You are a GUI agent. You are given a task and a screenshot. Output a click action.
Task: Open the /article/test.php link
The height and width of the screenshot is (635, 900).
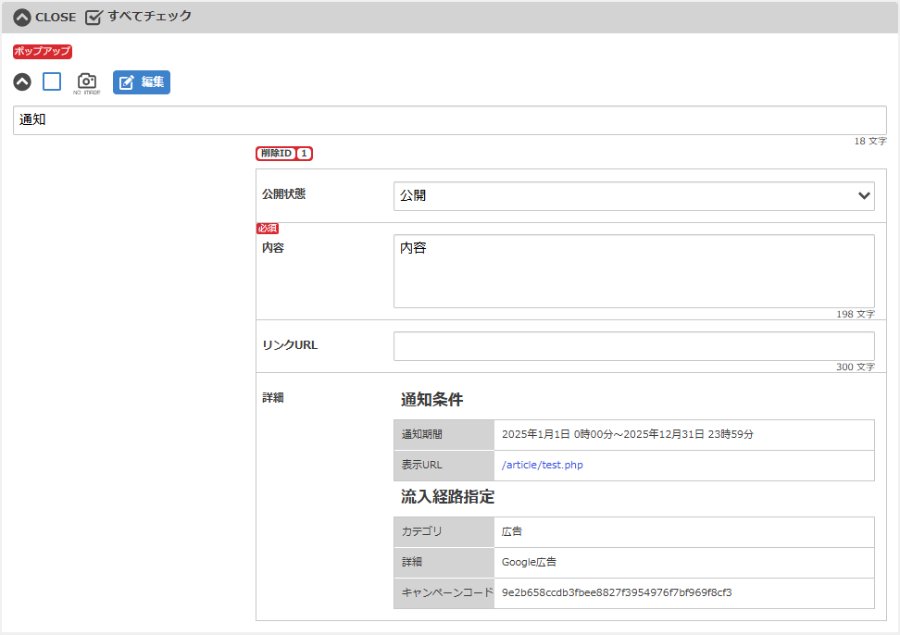(x=542, y=465)
